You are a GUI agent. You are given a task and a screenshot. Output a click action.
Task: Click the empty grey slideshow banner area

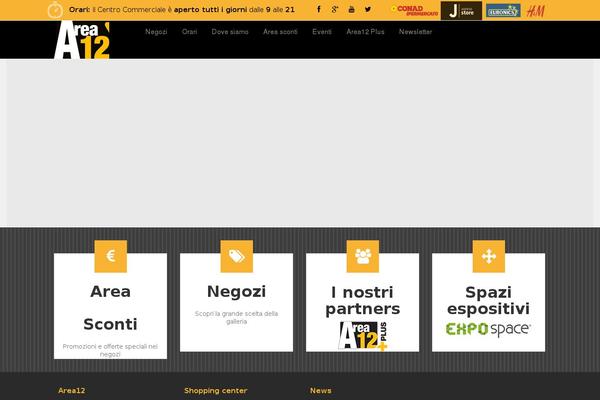click(x=300, y=143)
